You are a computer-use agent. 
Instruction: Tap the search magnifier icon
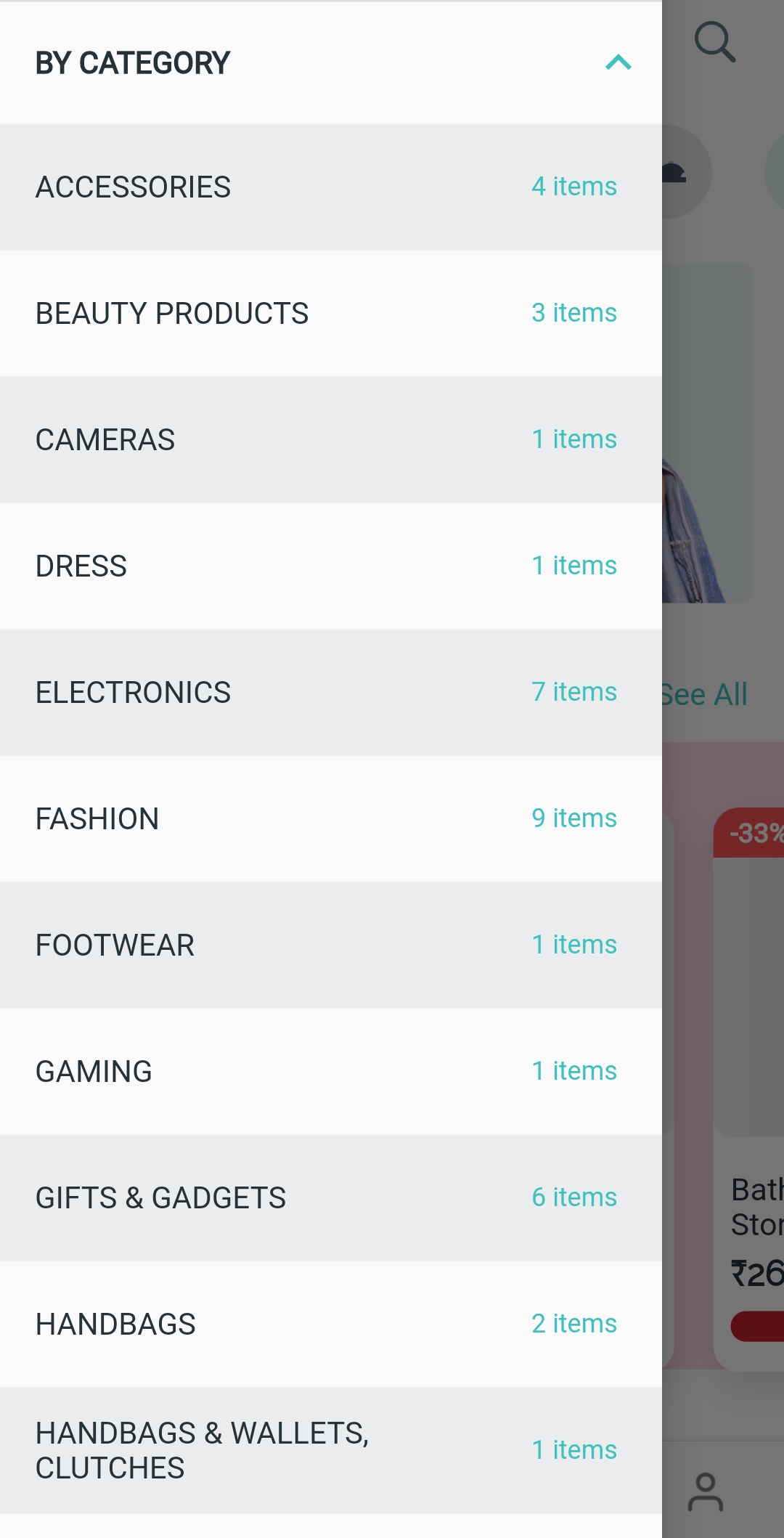coord(715,42)
